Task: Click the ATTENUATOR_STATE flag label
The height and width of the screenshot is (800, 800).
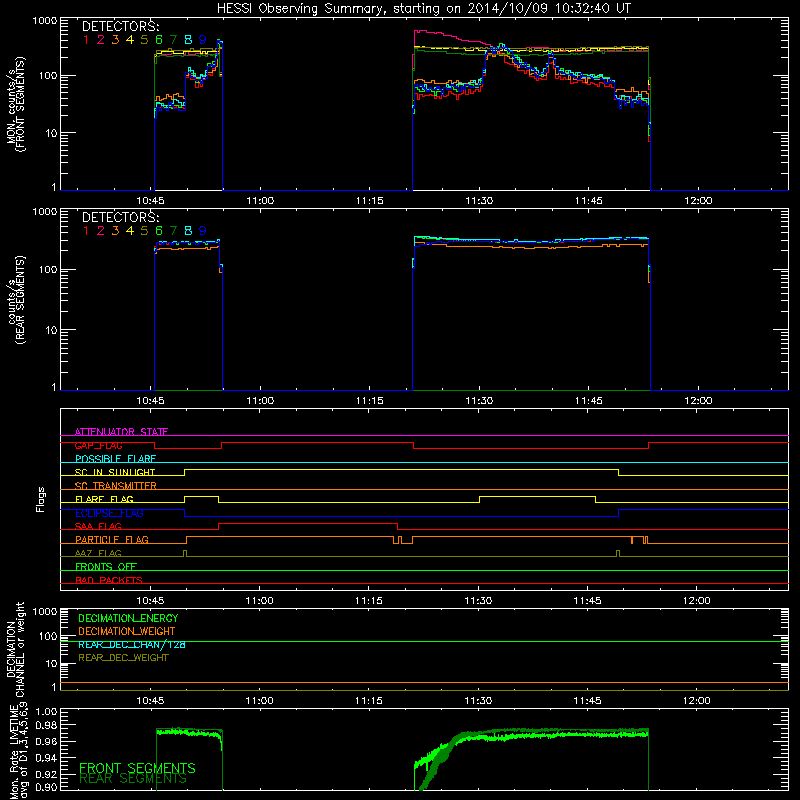Action: 121,432
